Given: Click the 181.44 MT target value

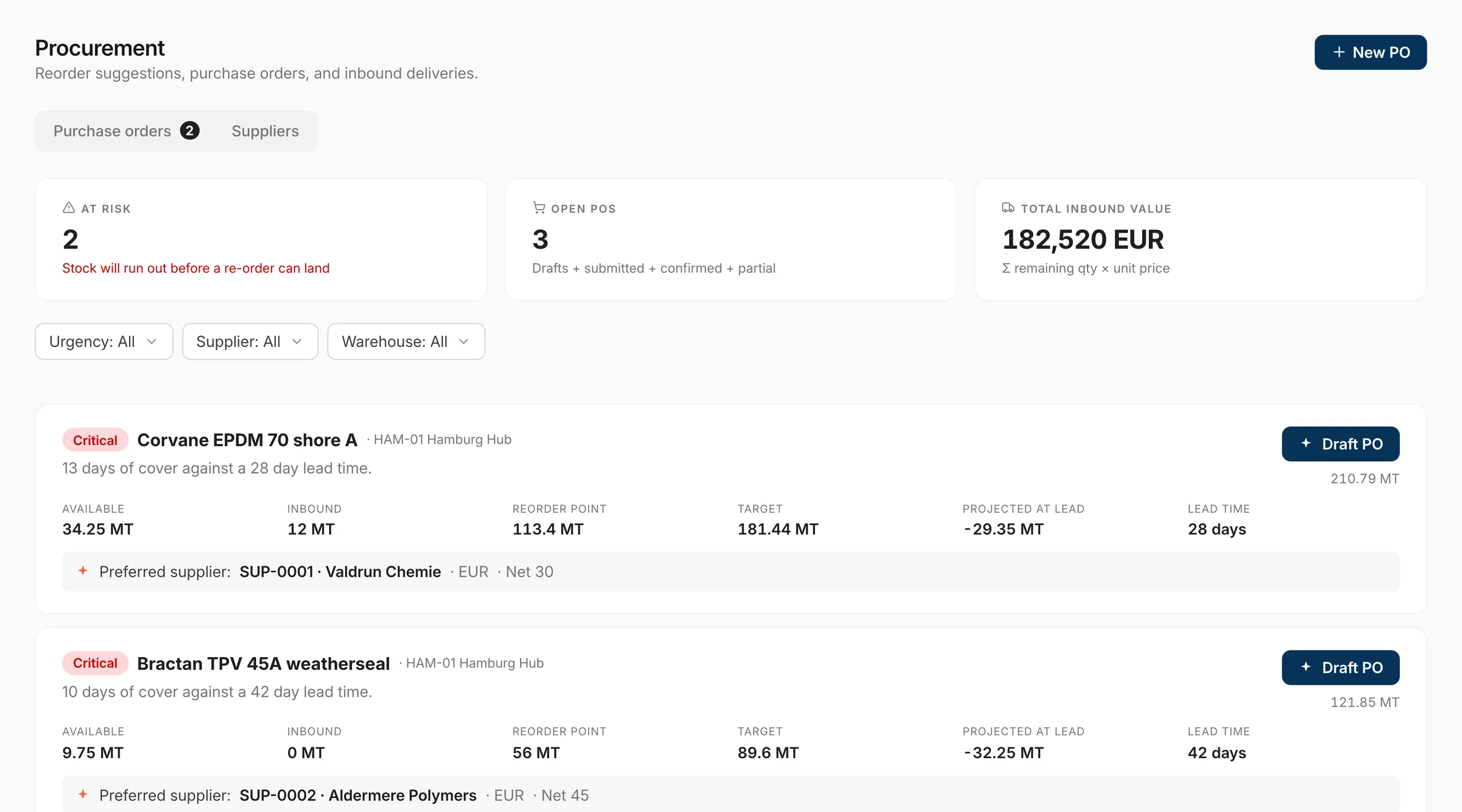Looking at the screenshot, I should (x=778, y=529).
